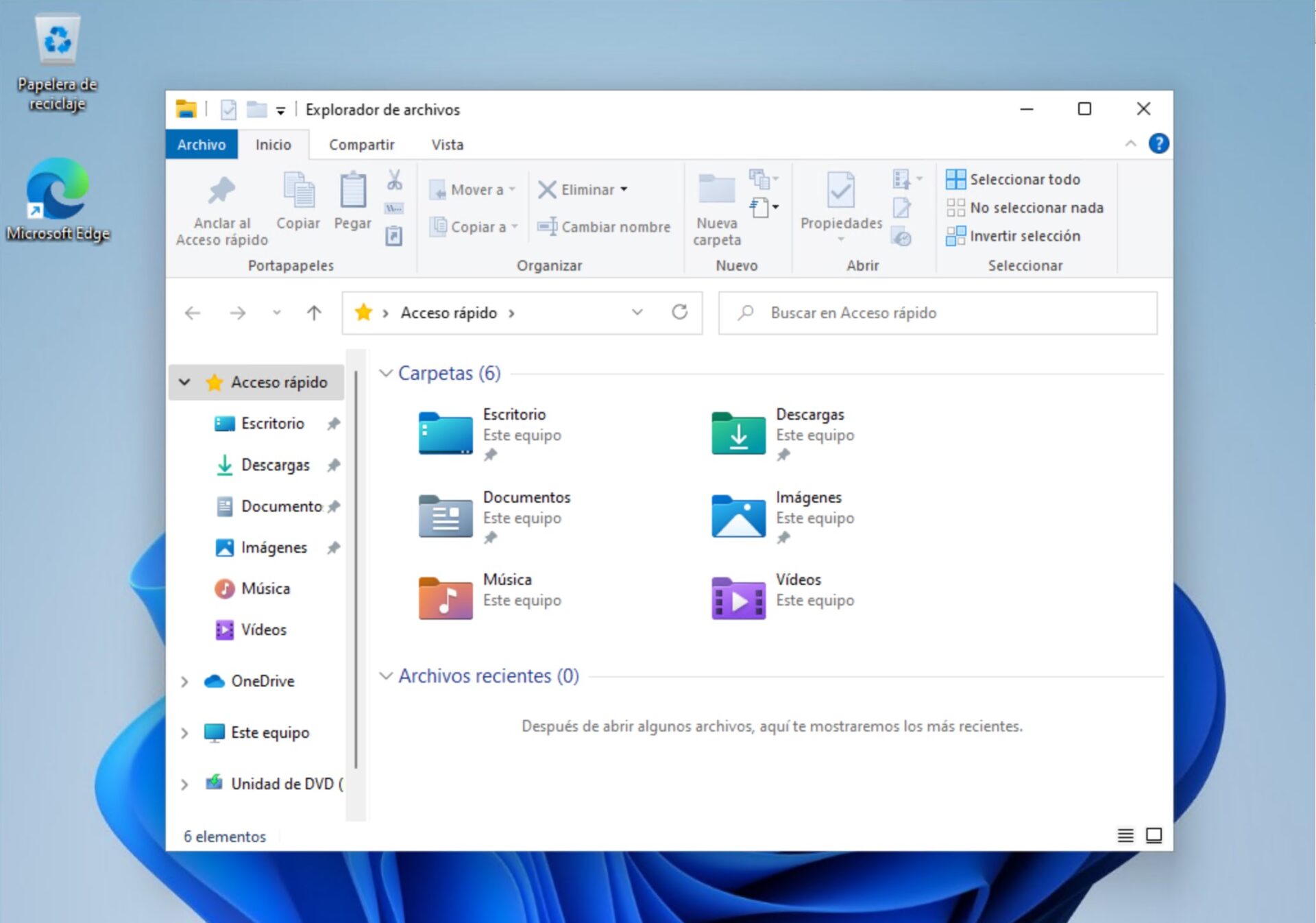Viewport: 1316px width, 923px height.
Task: Expand Este equipo in the sidebar
Action: [x=184, y=732]
